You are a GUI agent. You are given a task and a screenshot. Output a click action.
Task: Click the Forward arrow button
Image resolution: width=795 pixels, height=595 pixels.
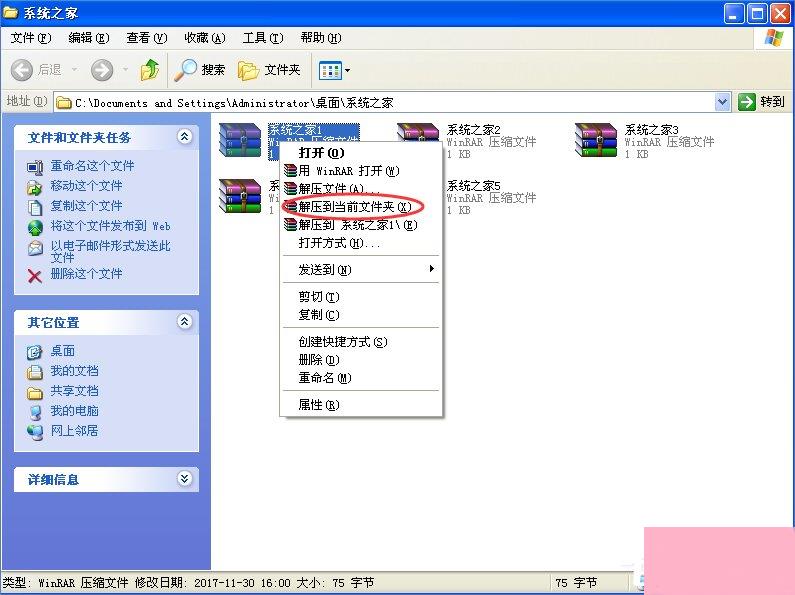(102, 70)
